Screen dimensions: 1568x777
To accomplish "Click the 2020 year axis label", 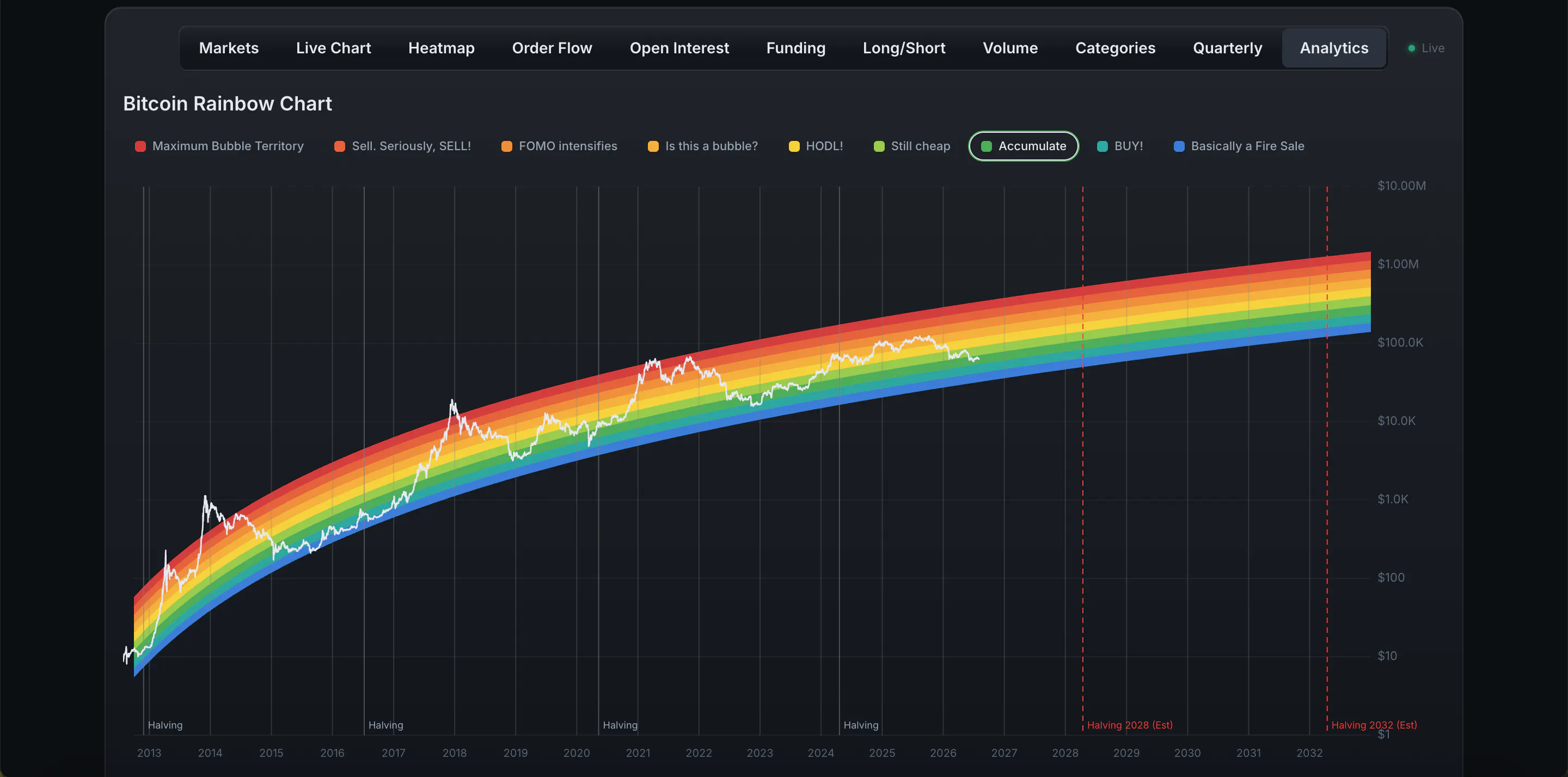I will coord(577,753).
